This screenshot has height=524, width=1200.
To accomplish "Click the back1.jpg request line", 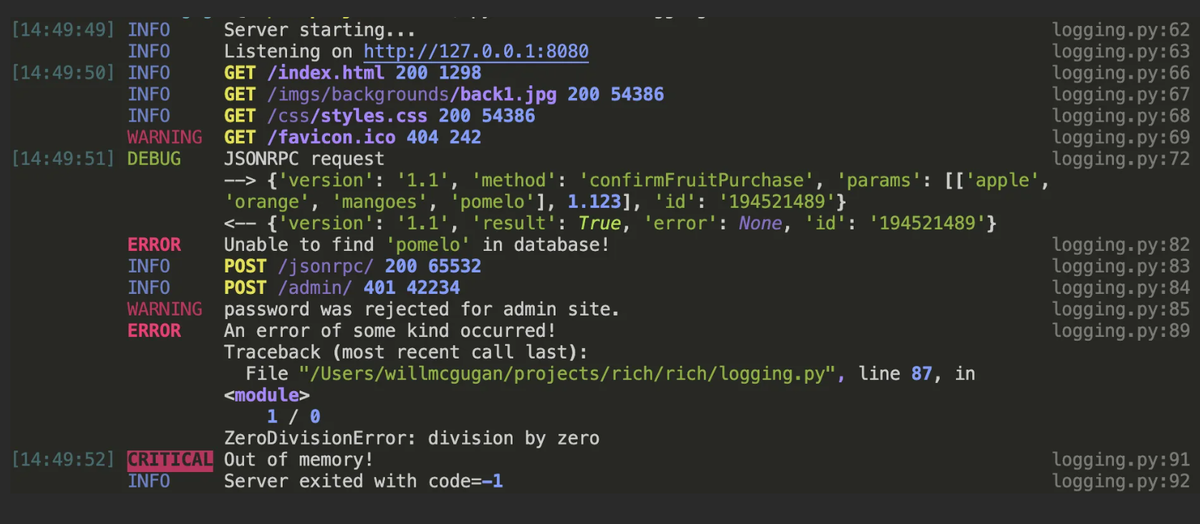I will coord(444,94).
